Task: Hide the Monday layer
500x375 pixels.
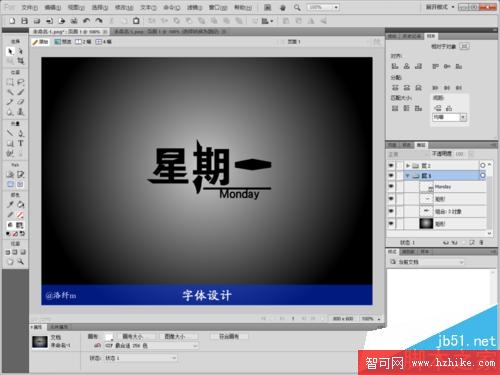Action: pos(391,187)
